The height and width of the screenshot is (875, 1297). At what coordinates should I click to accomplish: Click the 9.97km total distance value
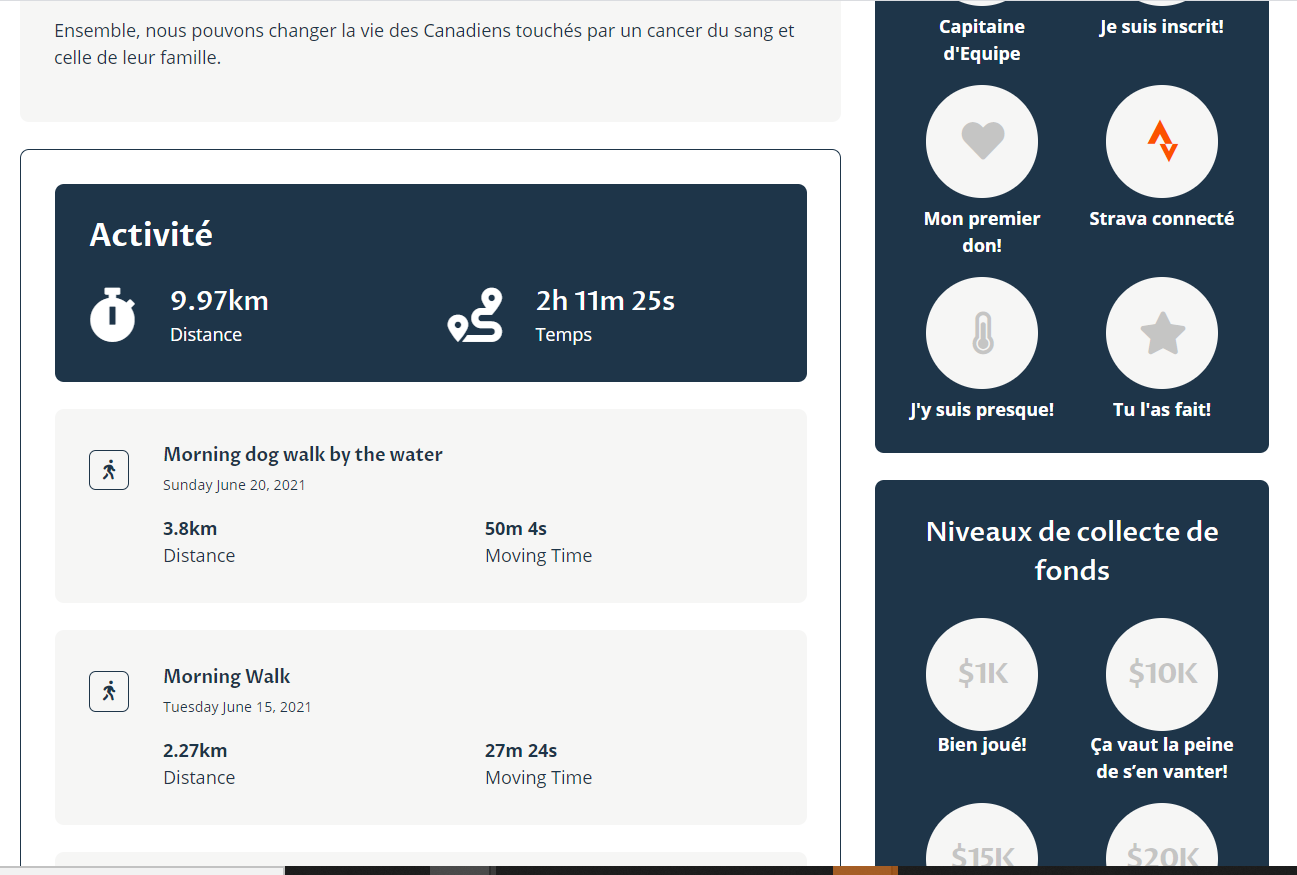[219, 301]
